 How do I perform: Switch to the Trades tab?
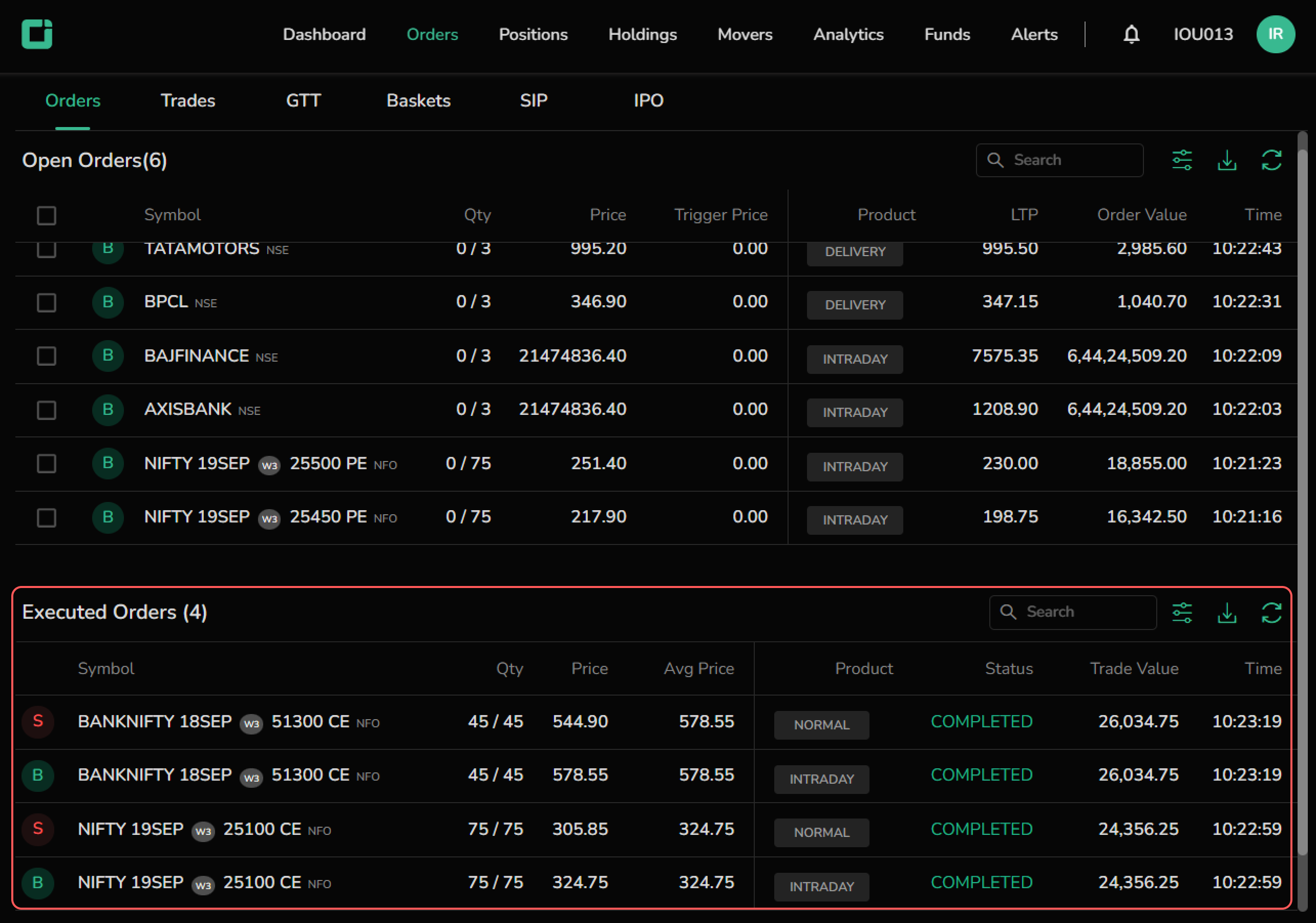tap(187, 101)
